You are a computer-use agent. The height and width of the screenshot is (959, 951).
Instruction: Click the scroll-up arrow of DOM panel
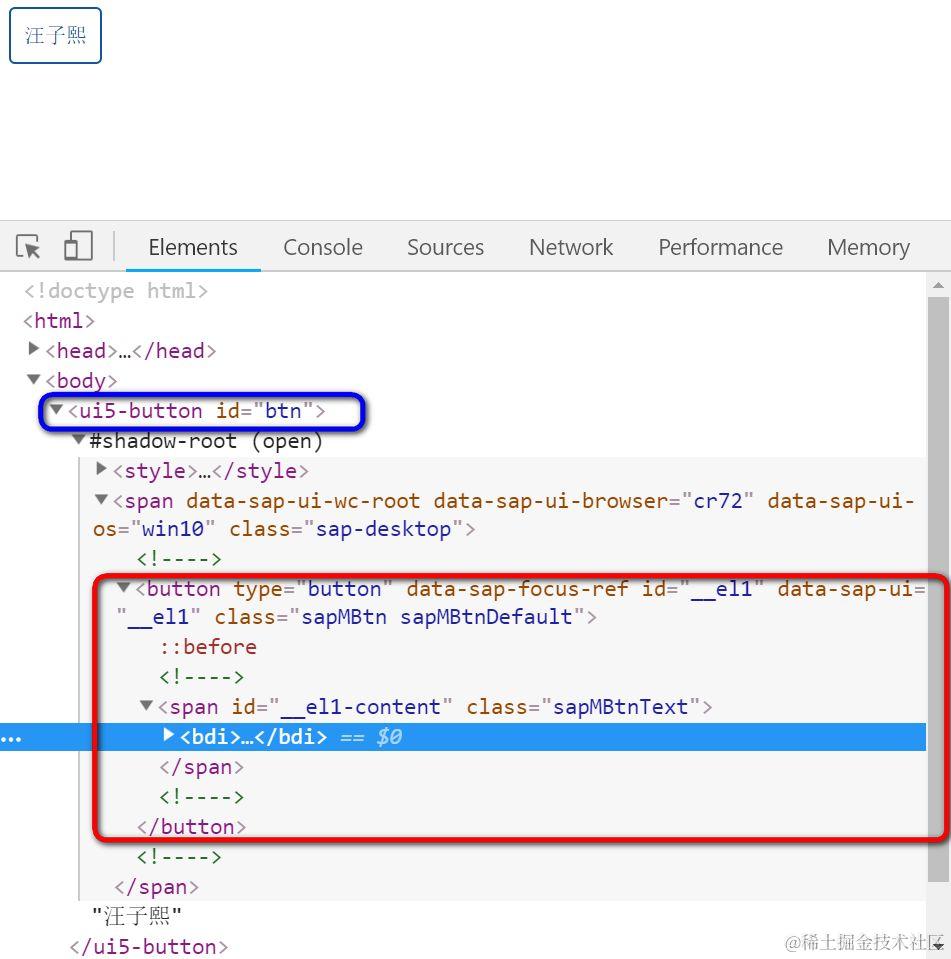point(938,286)
